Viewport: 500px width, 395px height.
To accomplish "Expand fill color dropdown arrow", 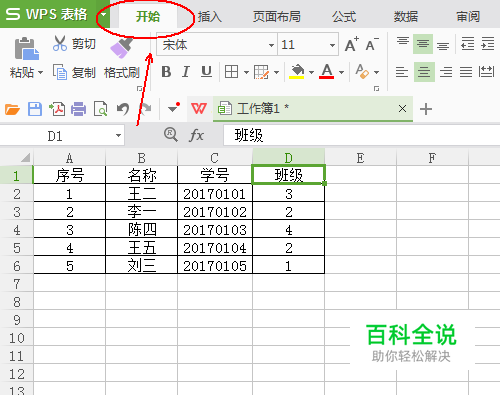I will tap(311, 72).
